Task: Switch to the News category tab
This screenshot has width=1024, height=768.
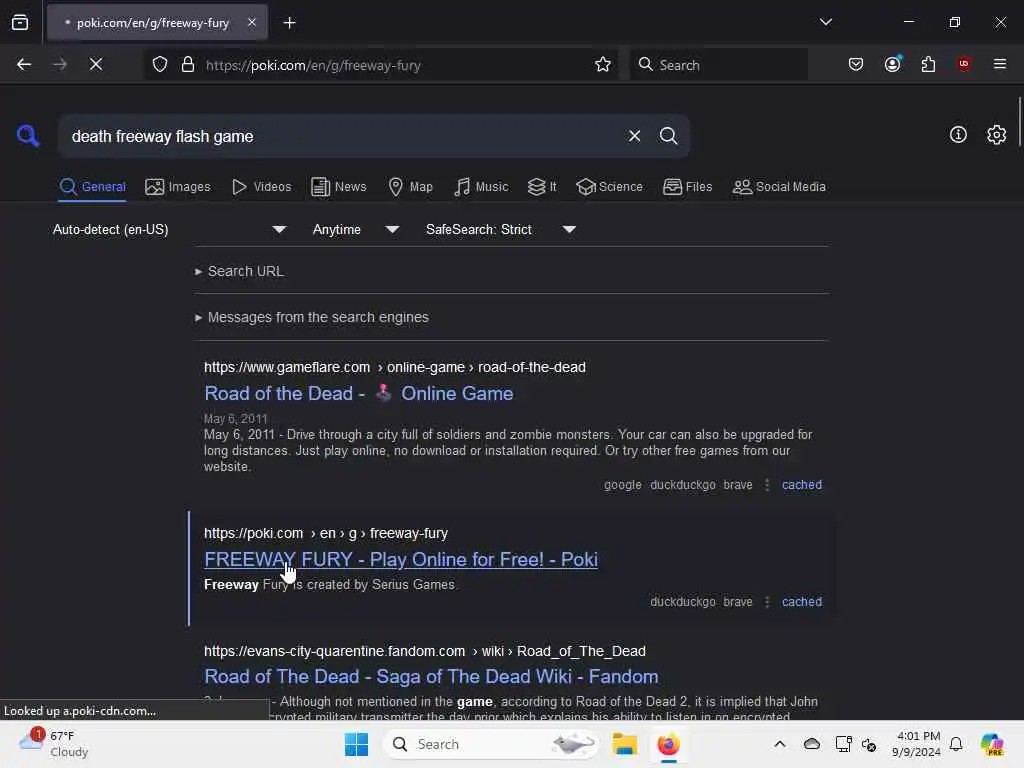Action: pyautogui.click(x=338, y=187)
